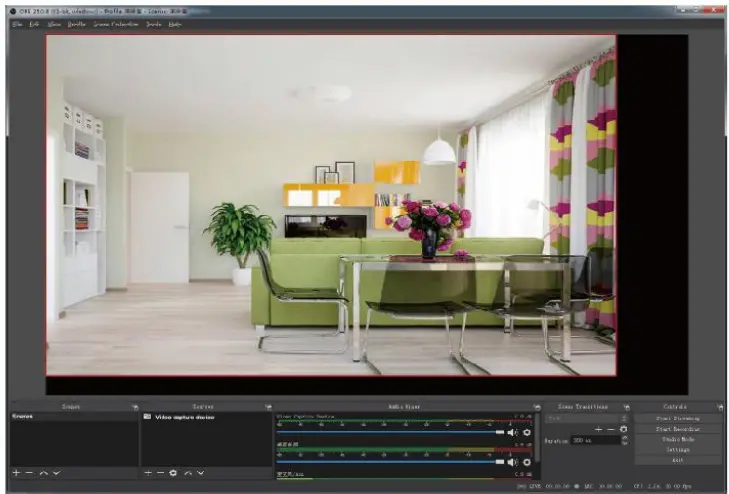
Task: Click the OBS logo in title bar
Action: tap(13, 11)
